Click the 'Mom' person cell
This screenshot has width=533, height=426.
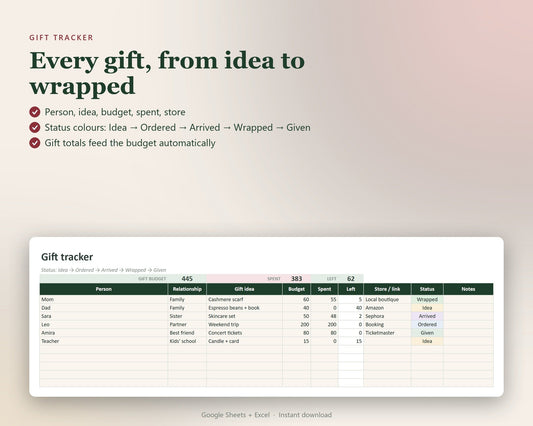104,300
